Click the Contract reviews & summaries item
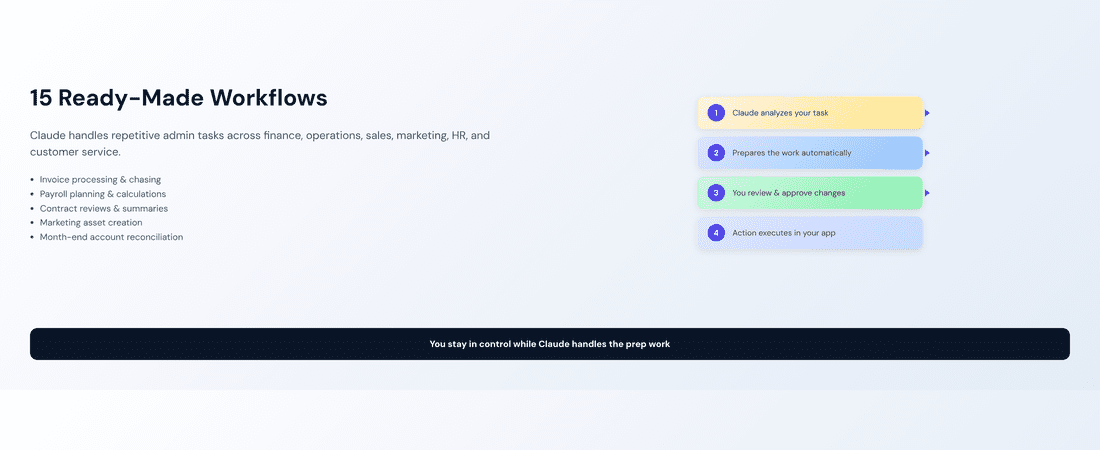 click(104, 209)
